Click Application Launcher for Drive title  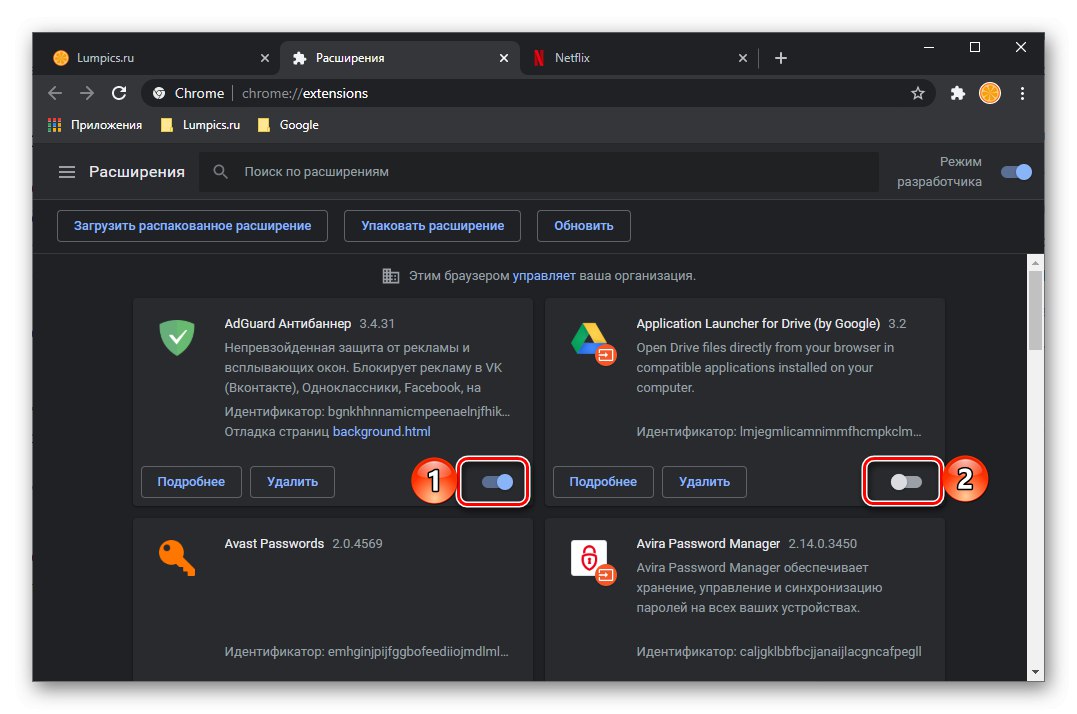[x=758, y=323]
